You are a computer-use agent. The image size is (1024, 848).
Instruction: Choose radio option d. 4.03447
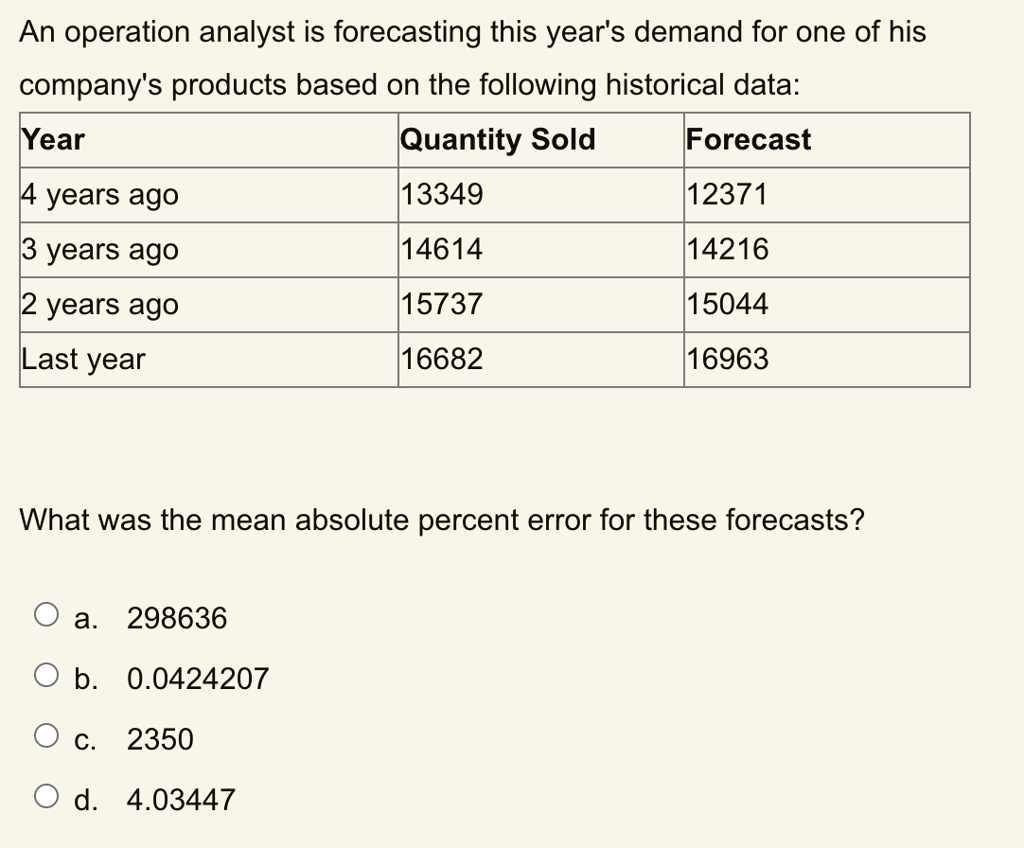pos(46,796)
